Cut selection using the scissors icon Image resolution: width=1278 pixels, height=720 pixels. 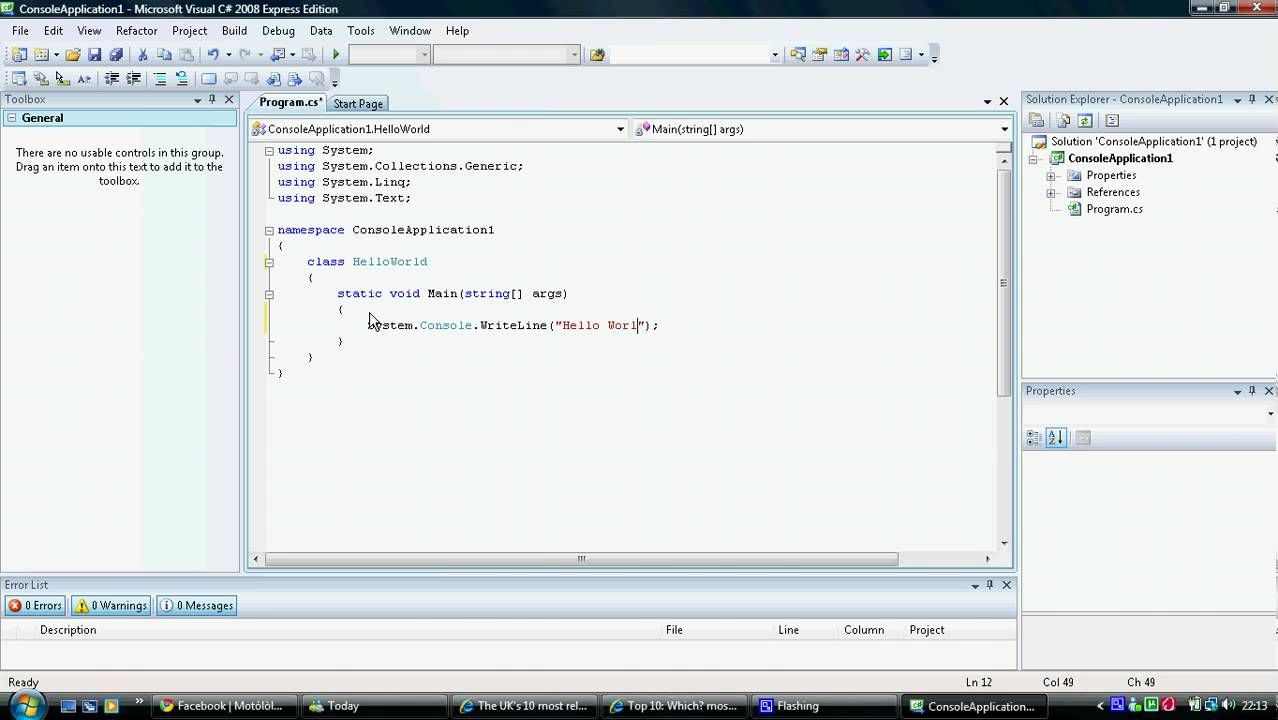tap(143, 55)
